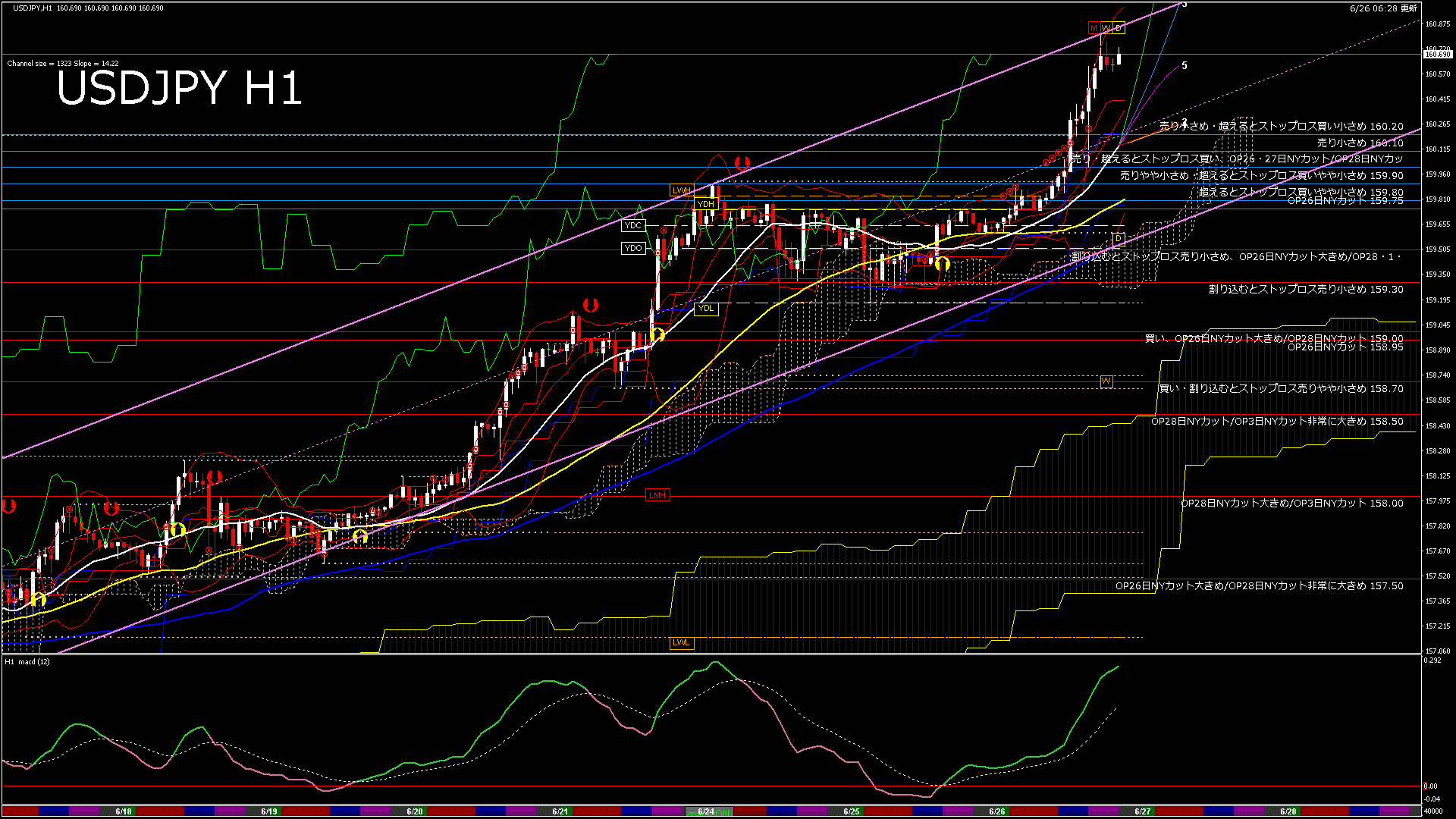The height and width of the screenshot is (819, 1456).
Task: Click the red LMH last-month-high label
Action: click(x=657, y=495)
